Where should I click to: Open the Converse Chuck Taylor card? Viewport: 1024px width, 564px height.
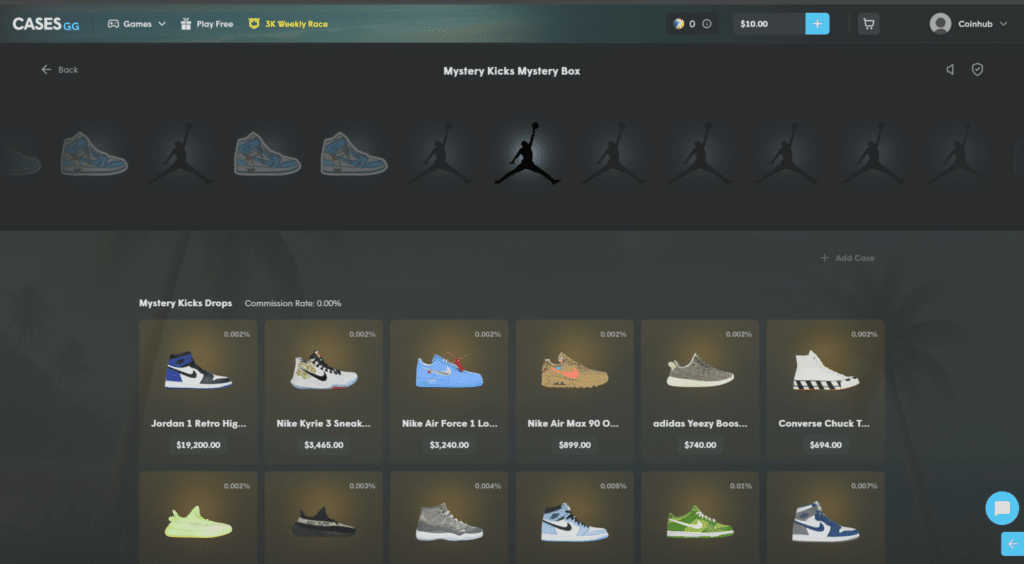click(x=825, y=392)
